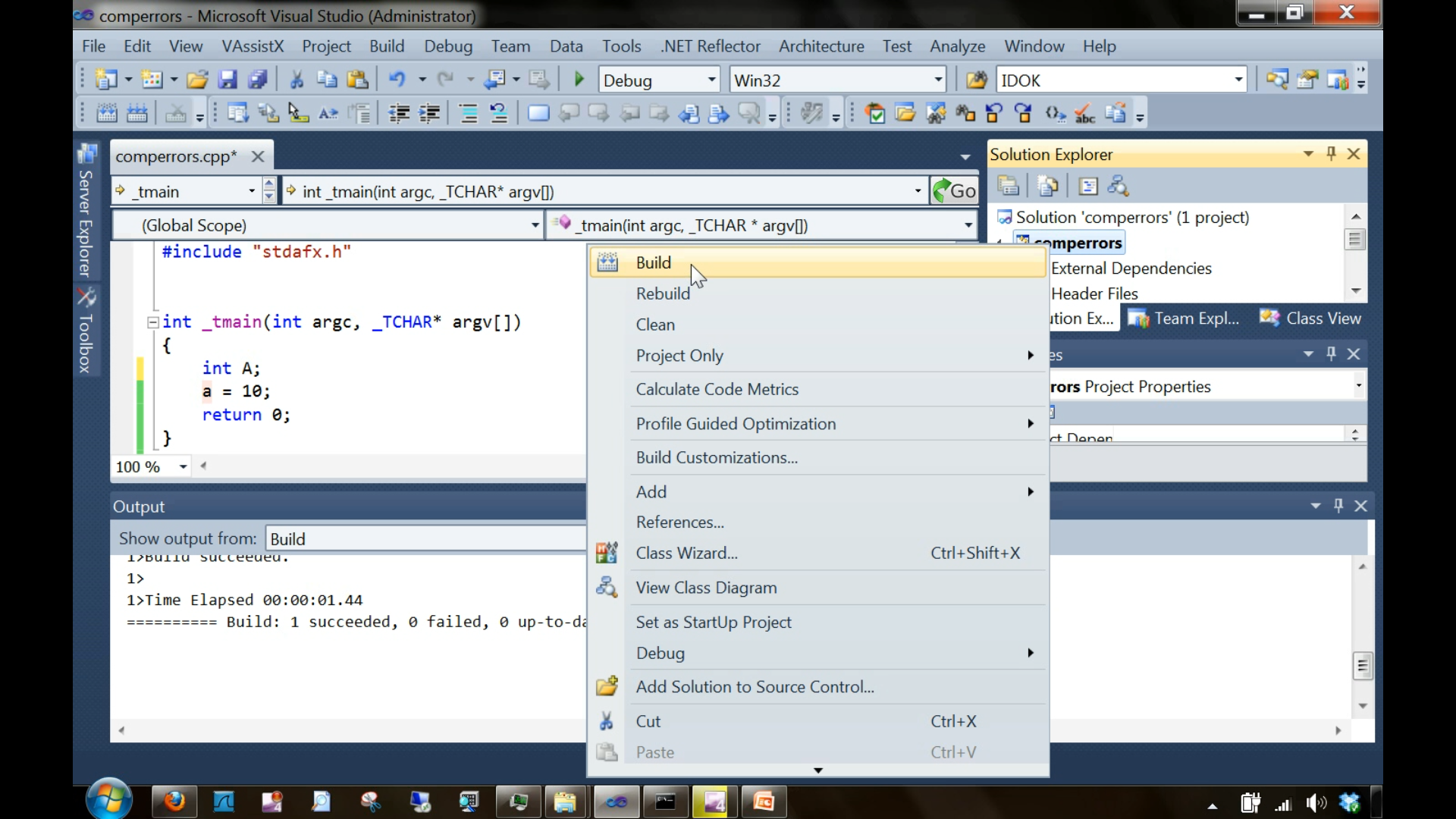Toggle the pin on the Properties panel
The height and width of the screenshot is (819, 1456).
[x=1331, y=353]
